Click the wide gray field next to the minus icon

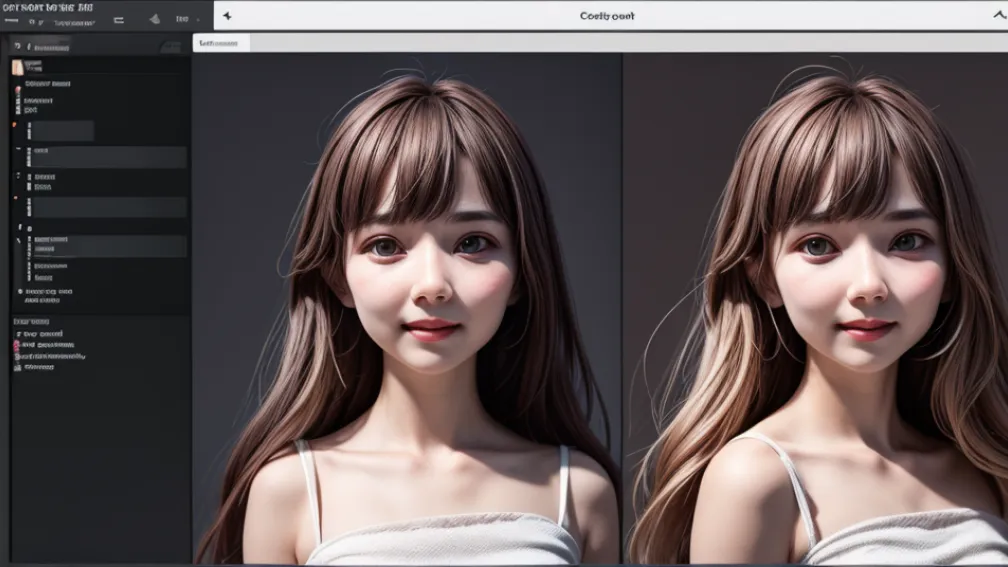[110, 158]
